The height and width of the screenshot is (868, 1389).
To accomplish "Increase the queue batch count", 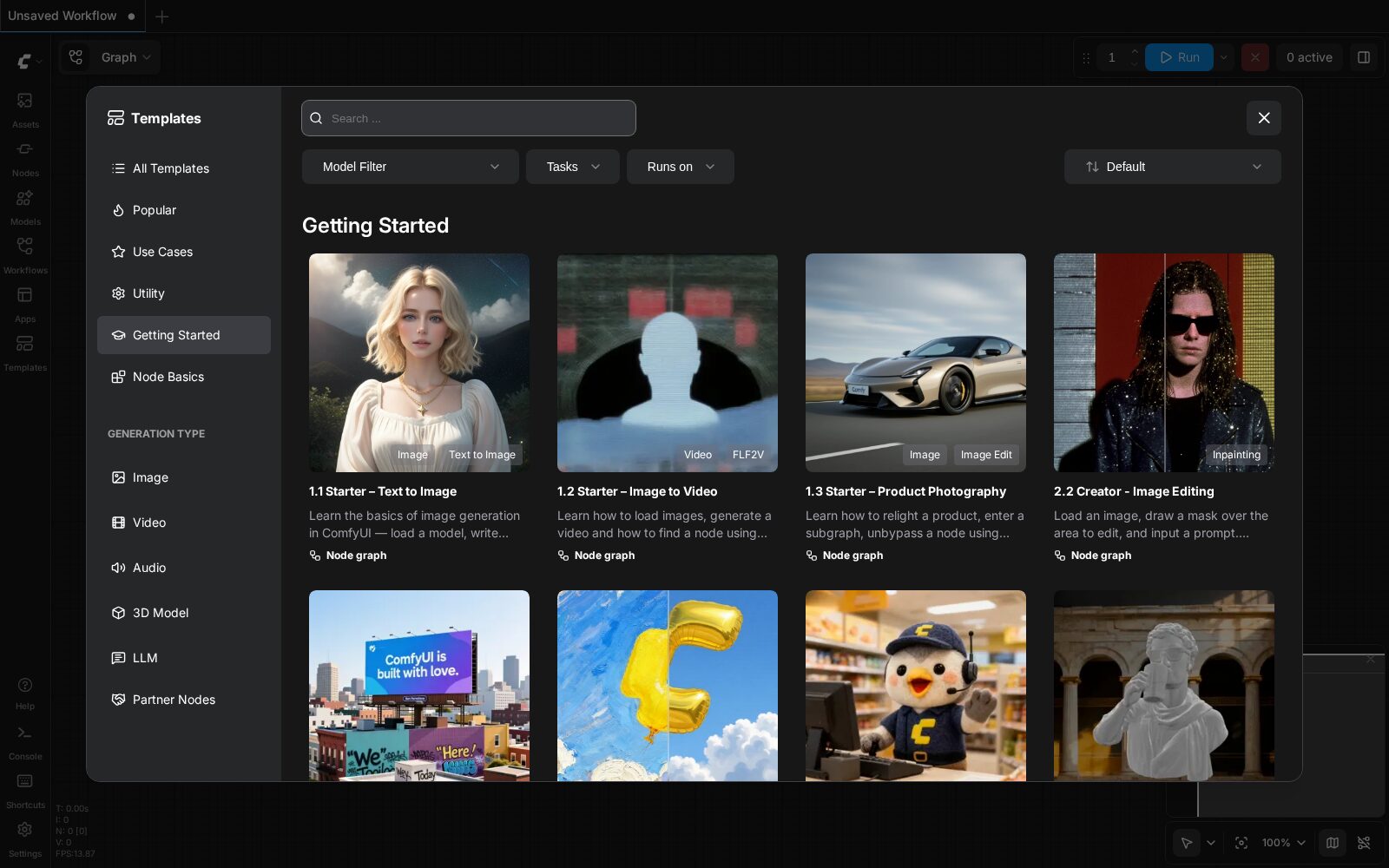I will click(x=1134, y=51).
